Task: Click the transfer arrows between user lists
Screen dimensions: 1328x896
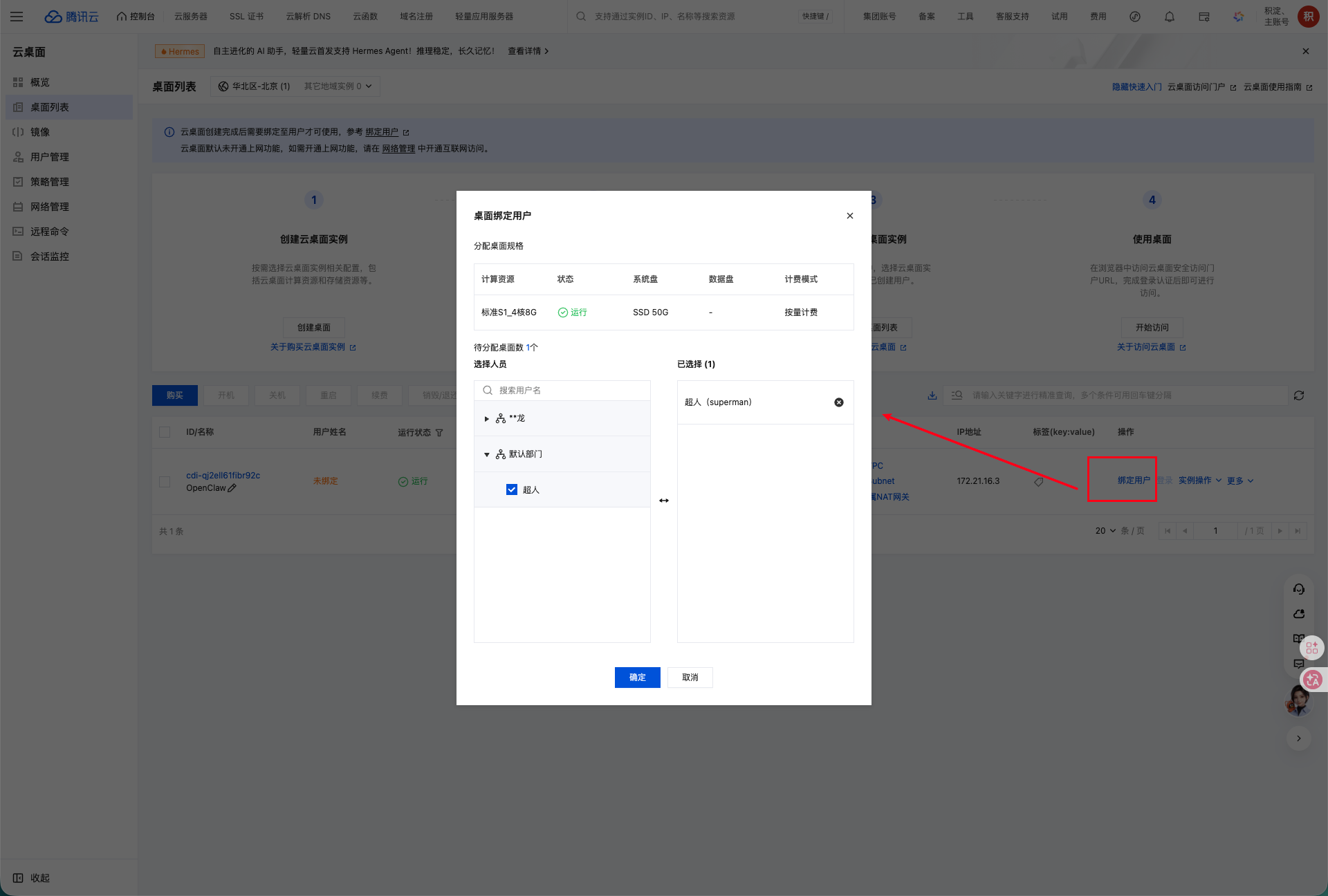Action: point(664,501)
